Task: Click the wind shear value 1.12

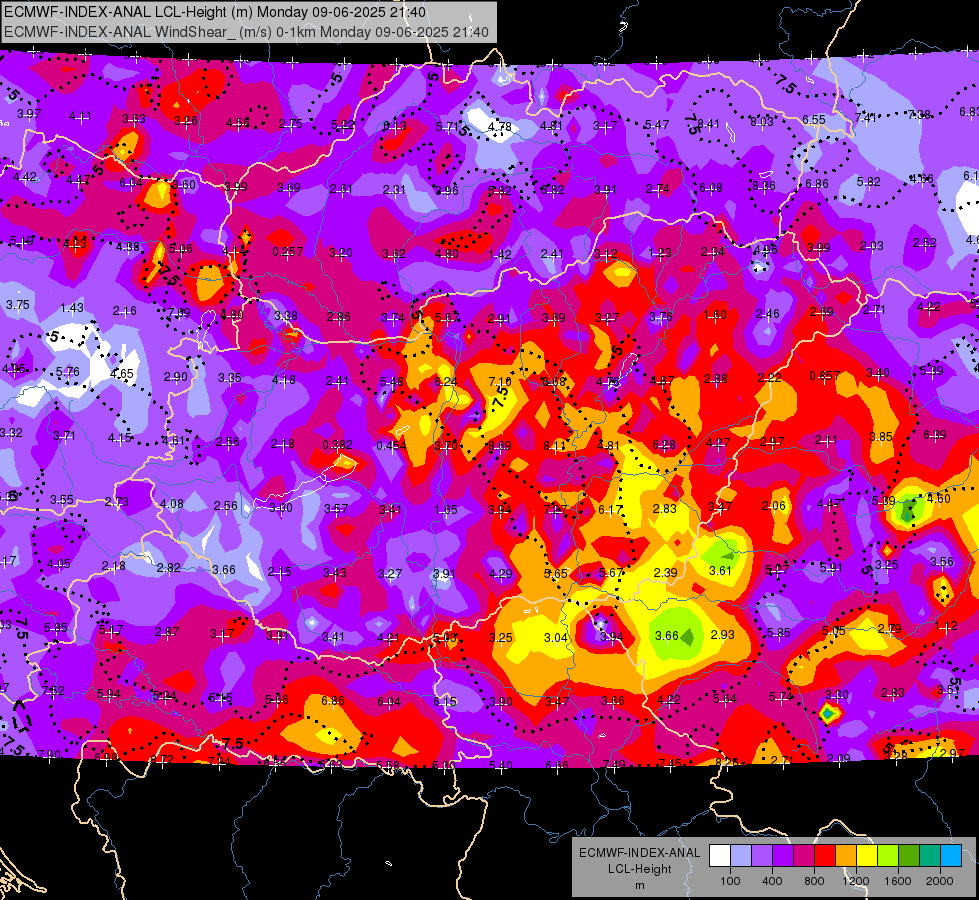Action: (946, 626)
